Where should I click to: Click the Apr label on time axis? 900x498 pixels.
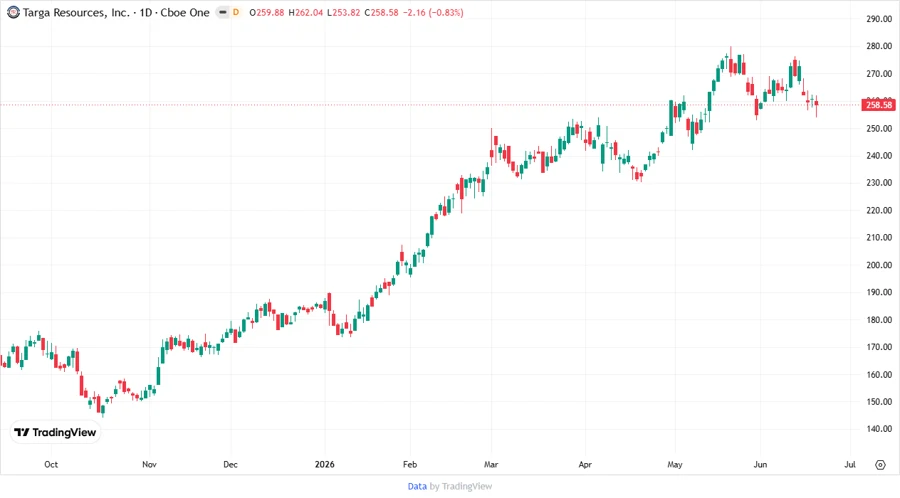[585, 464]
